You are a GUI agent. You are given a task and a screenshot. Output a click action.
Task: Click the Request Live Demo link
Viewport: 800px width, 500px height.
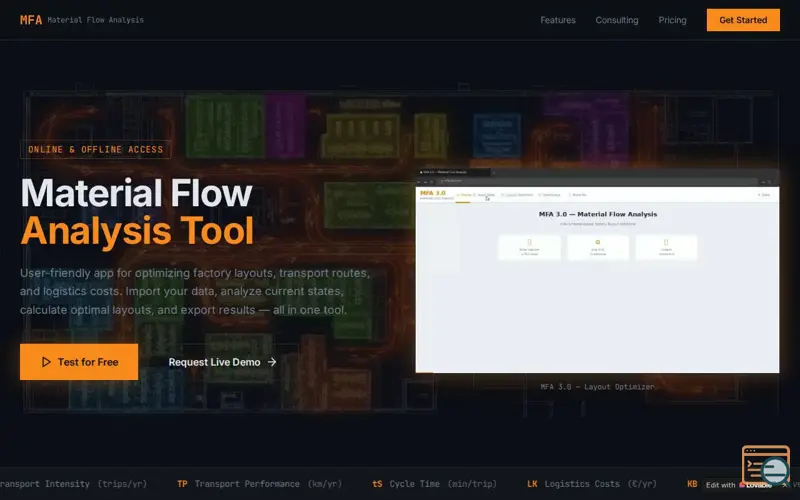pos(222,362)
